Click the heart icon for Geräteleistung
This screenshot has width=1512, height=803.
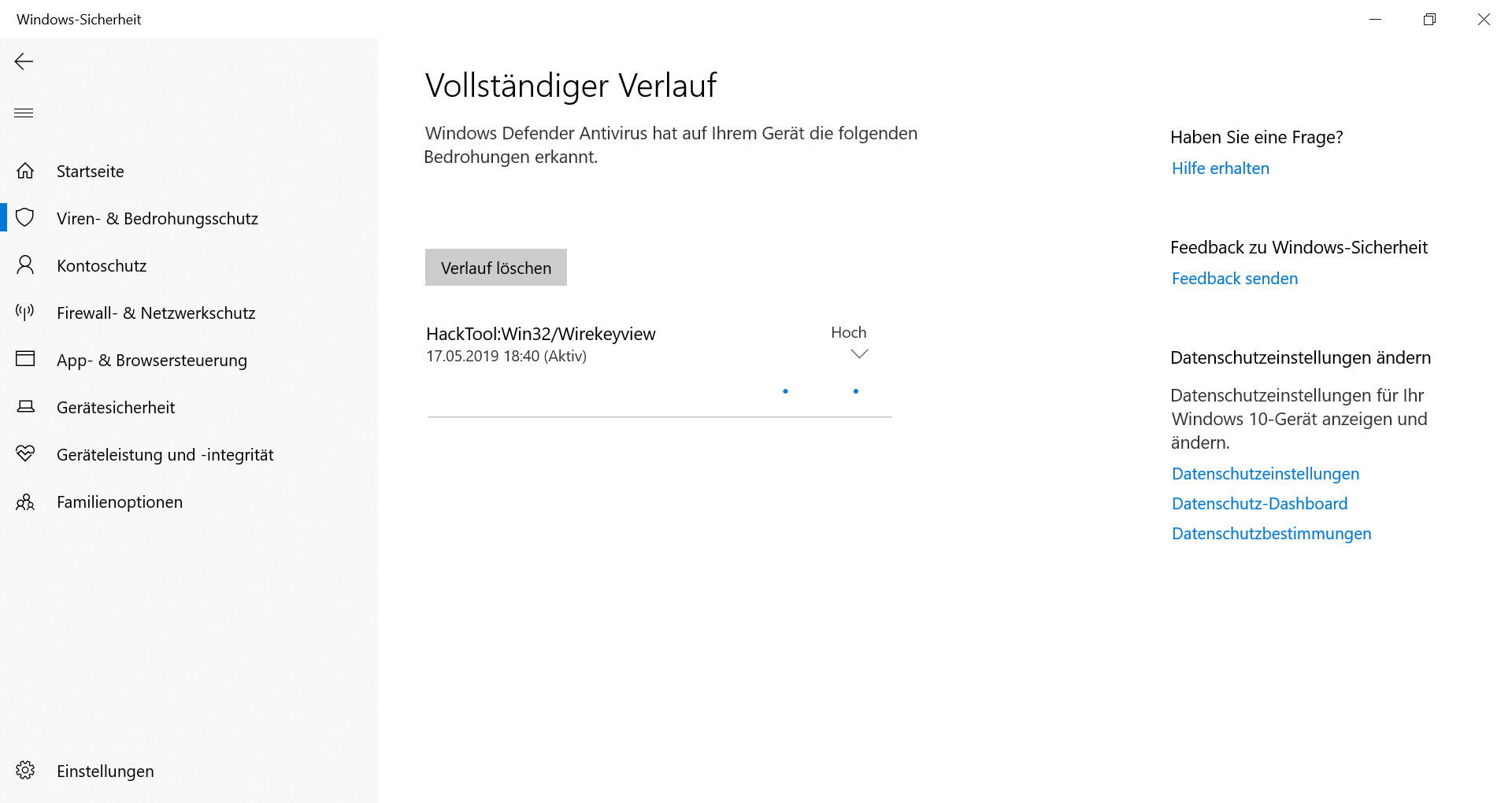(25, 454)
